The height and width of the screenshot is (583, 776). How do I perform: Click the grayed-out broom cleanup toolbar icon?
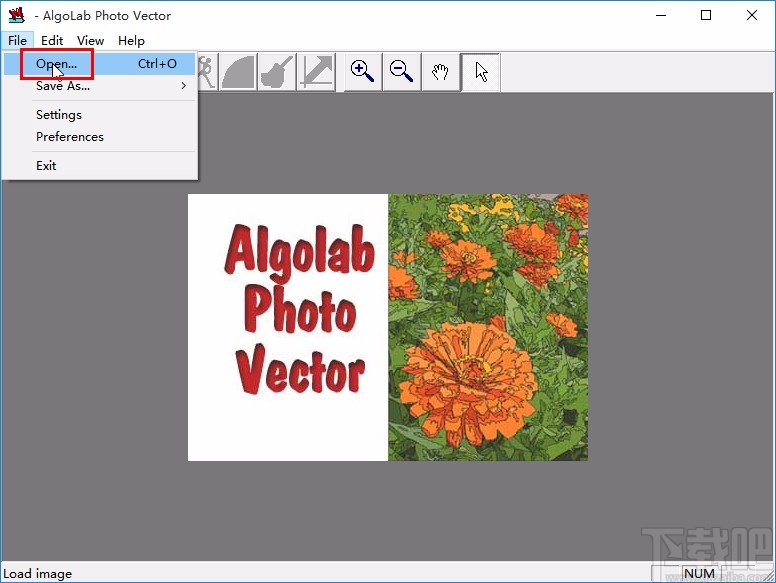(x=277, y=72)
